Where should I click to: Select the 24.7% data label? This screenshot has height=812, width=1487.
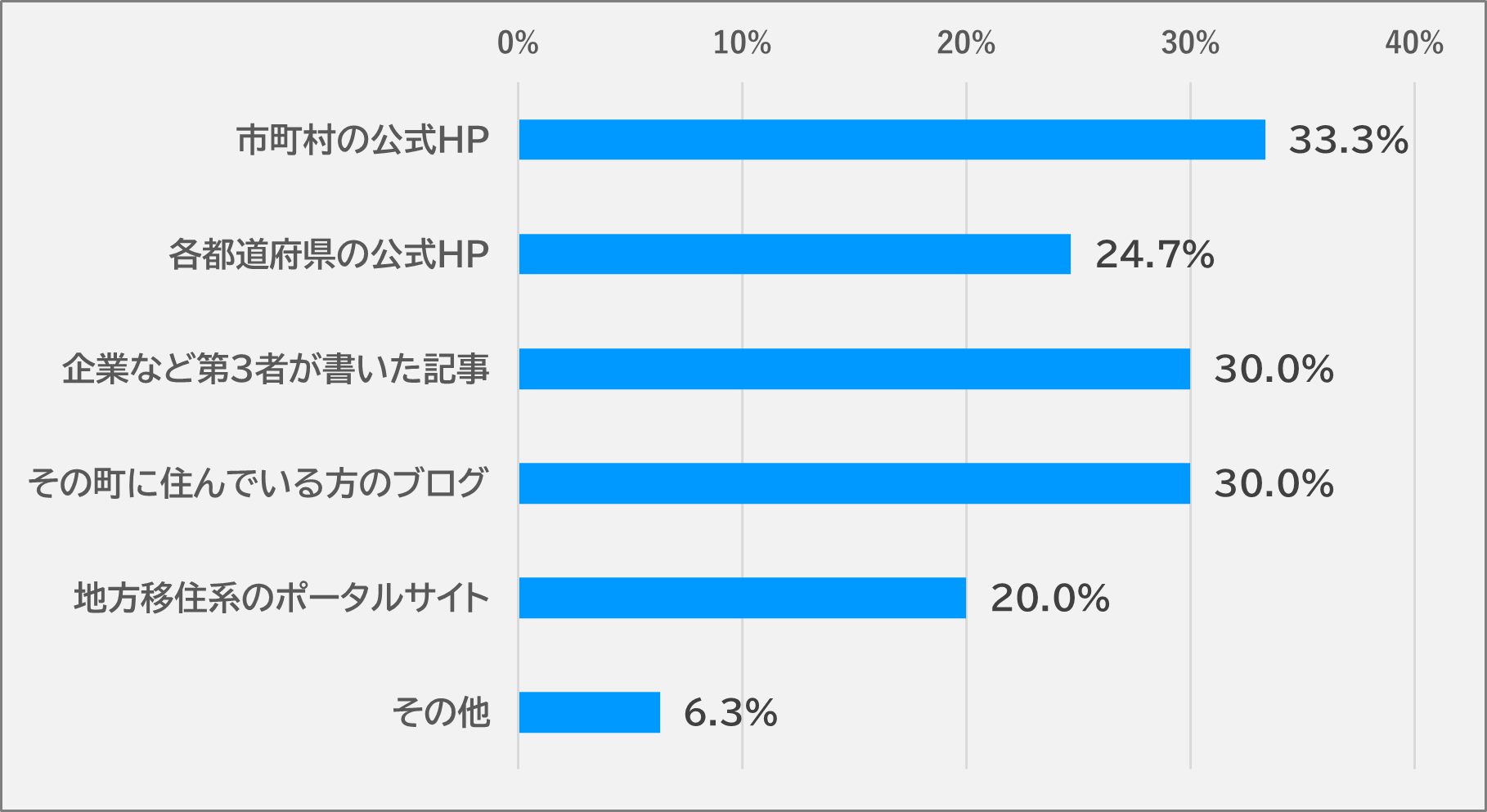coord(1154,254)
